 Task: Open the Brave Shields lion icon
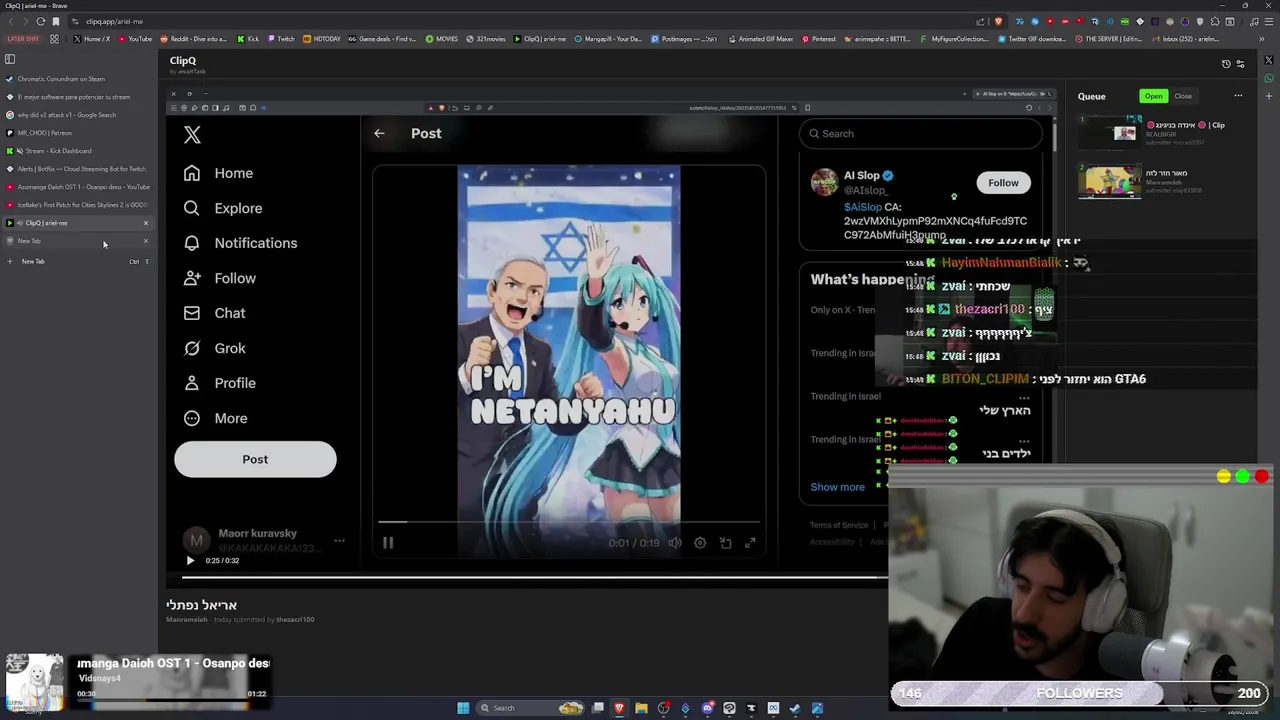[x=998, y=21]
